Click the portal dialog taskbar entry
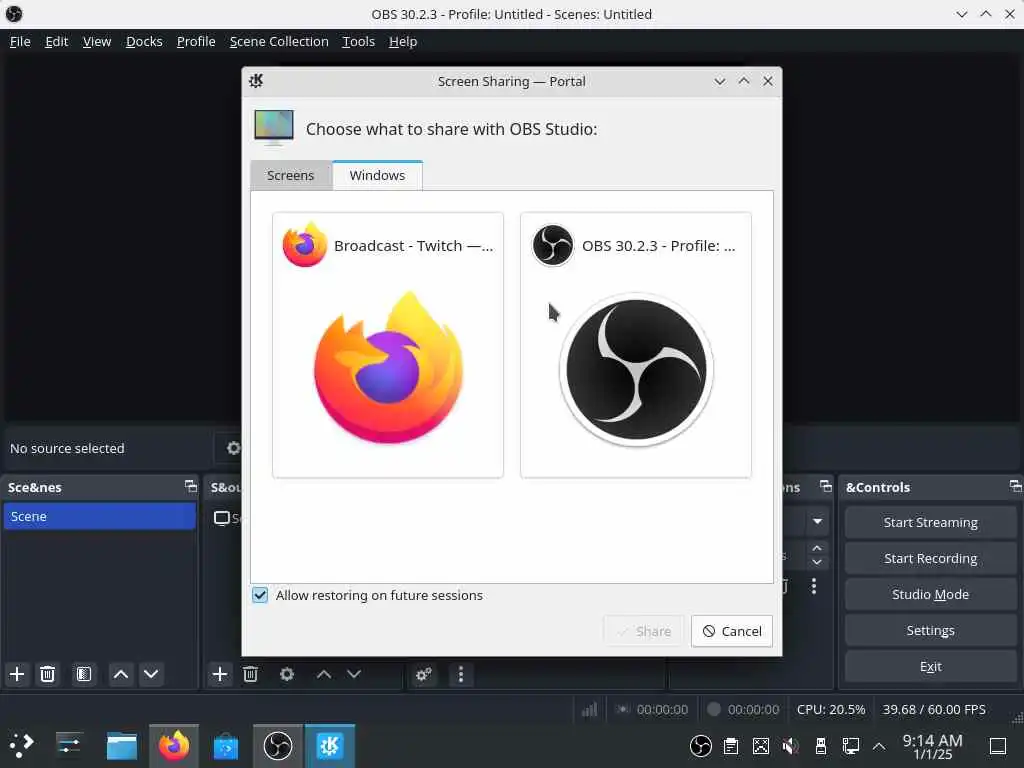The width and height of the screenshot is (1024, 768). click(x=330, y=745)
